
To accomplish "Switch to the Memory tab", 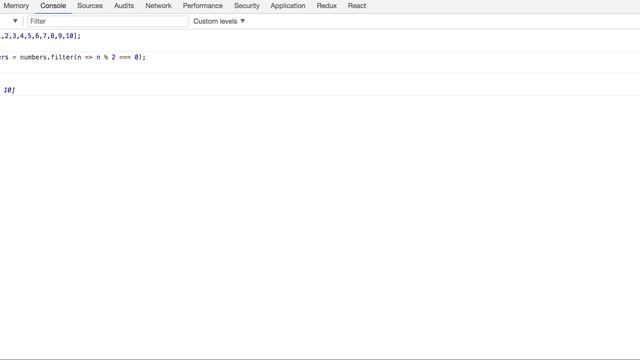I will tap(16, 6).
